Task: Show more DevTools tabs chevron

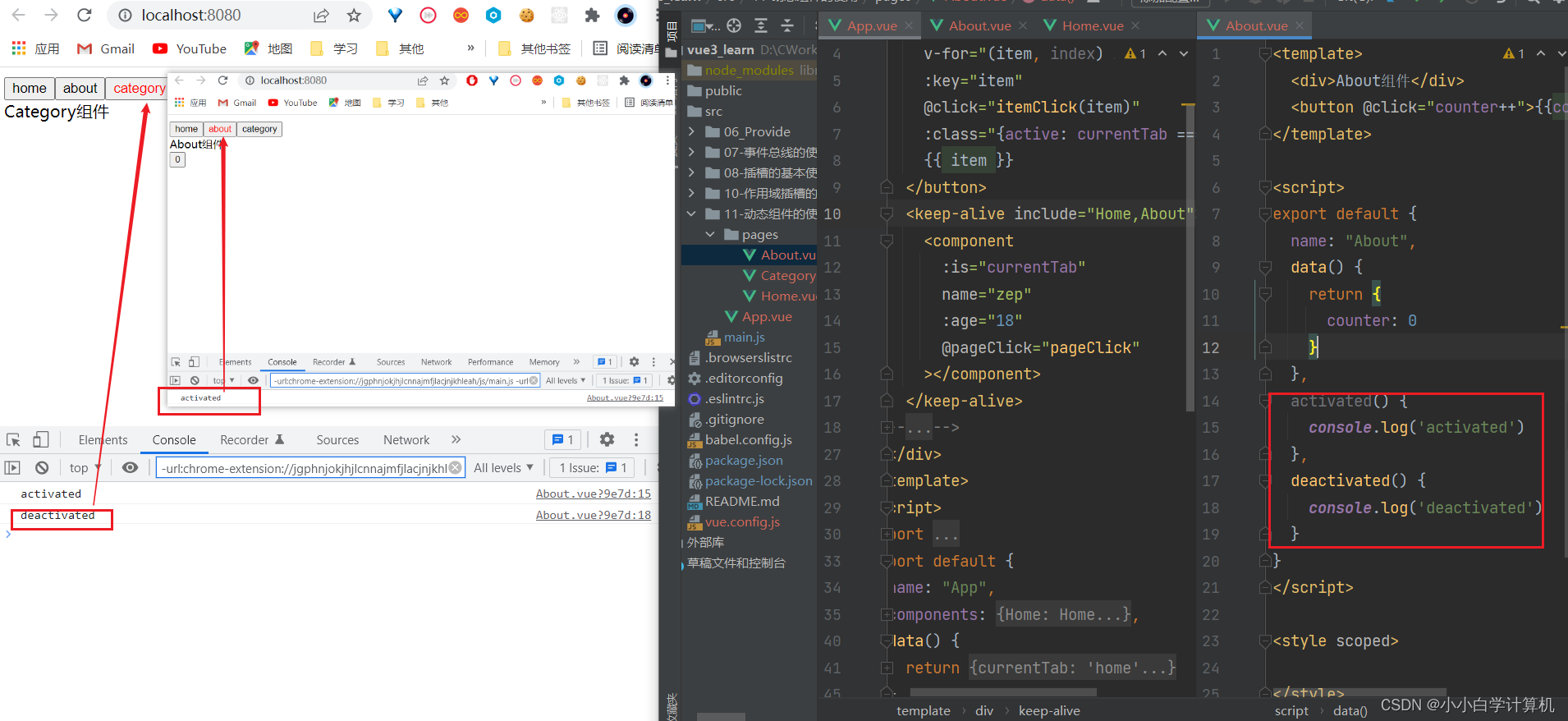Action: click(456, 439)
